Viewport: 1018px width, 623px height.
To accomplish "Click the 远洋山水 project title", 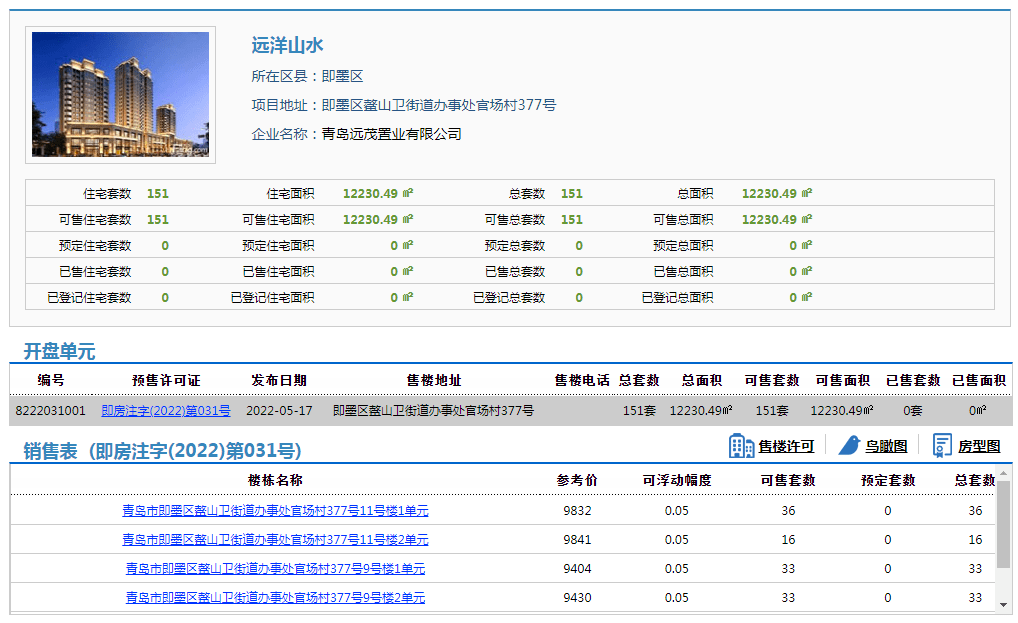I will click(287, 45).
